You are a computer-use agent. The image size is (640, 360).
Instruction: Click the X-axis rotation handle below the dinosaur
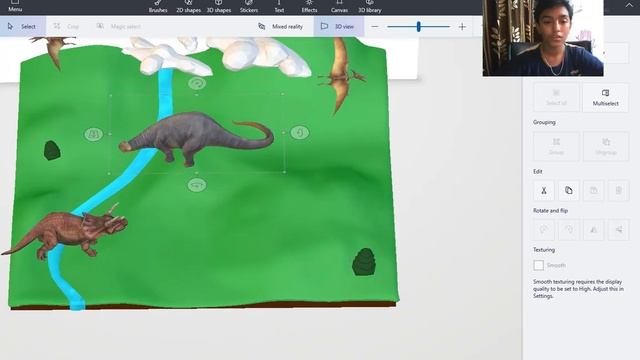pyautogui.click(x=197, y=185)
